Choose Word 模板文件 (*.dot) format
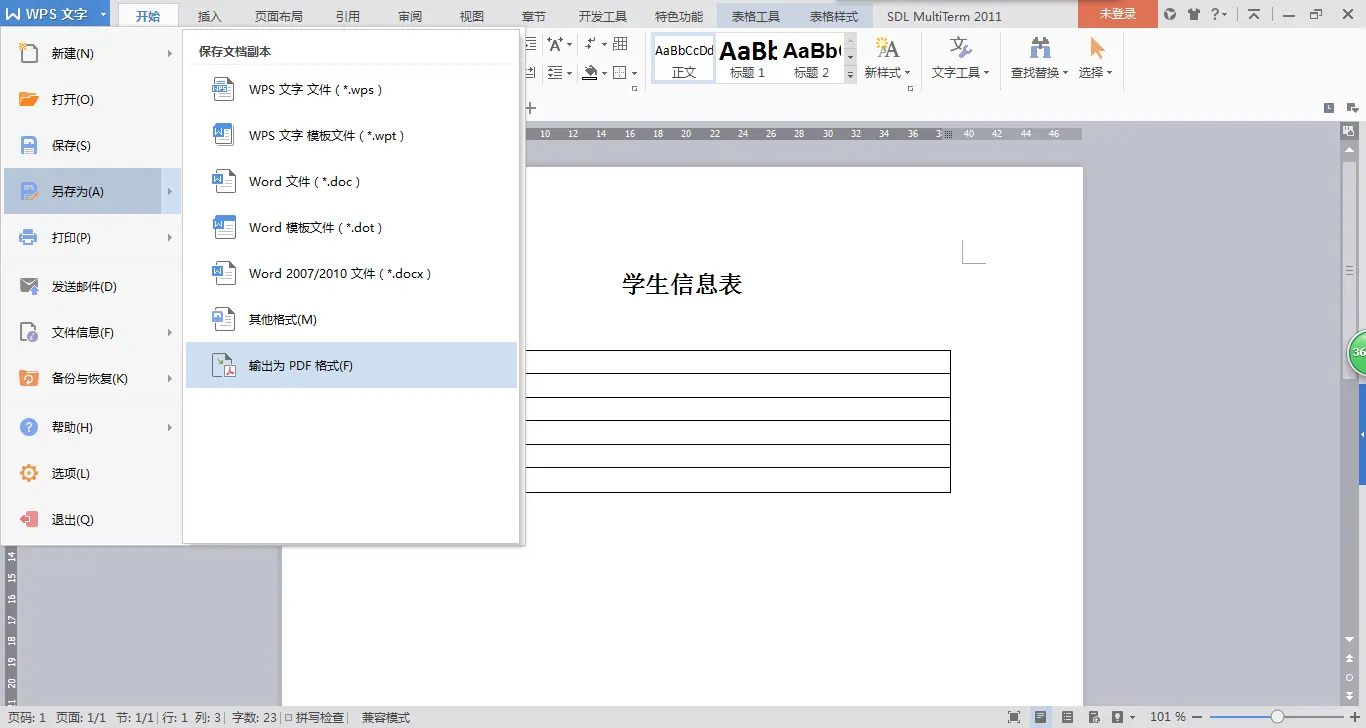 coord(351,228)
